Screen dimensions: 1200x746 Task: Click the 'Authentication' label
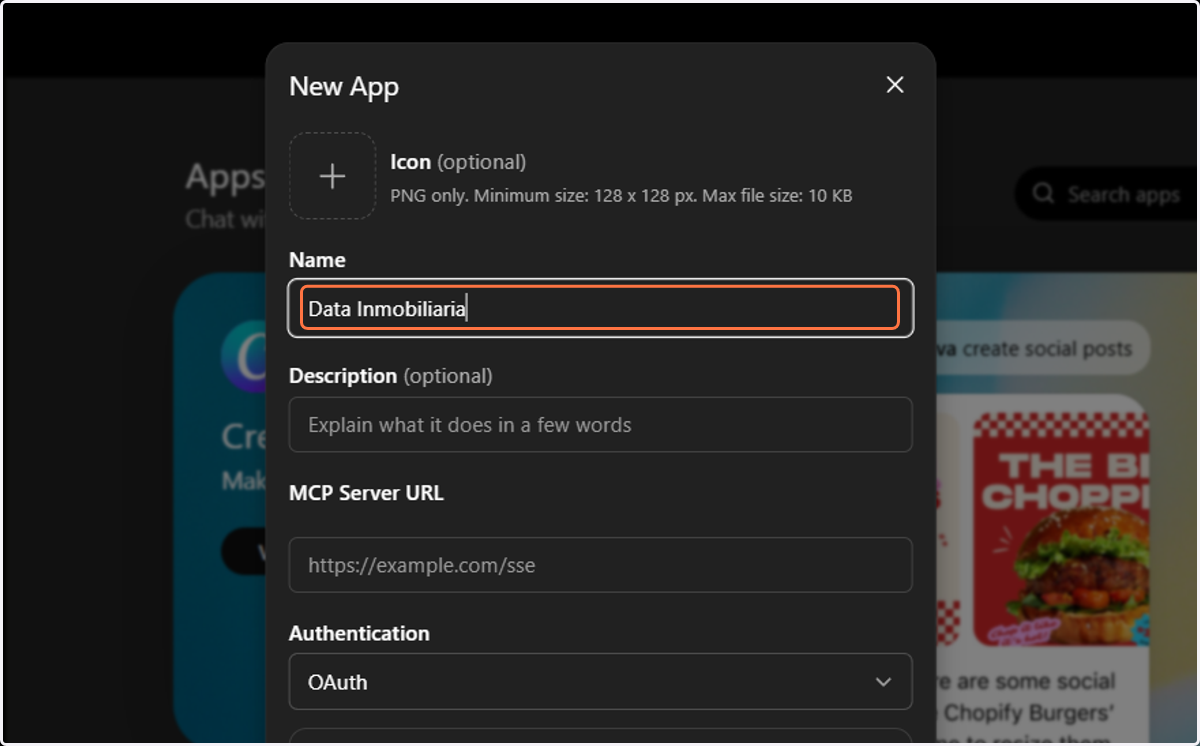tap(359, 633)
